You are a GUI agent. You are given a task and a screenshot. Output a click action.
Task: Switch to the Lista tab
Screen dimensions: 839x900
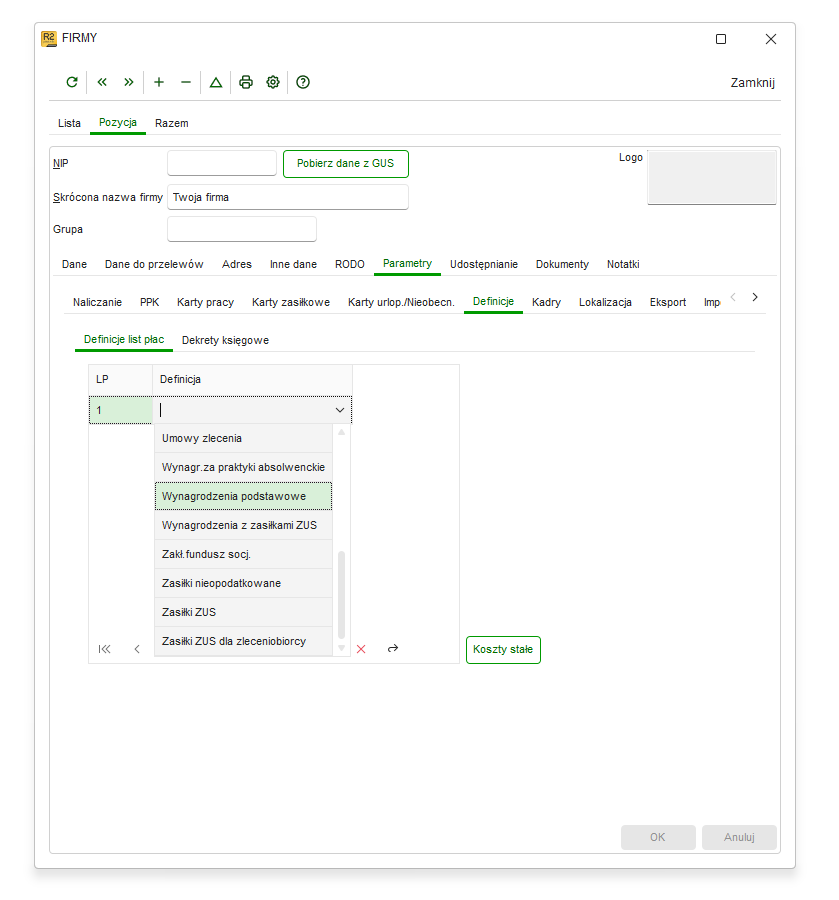[69, 123]
